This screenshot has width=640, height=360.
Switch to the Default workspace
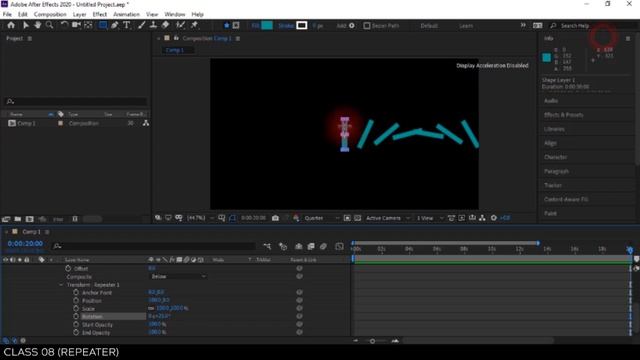coord(429,26)
